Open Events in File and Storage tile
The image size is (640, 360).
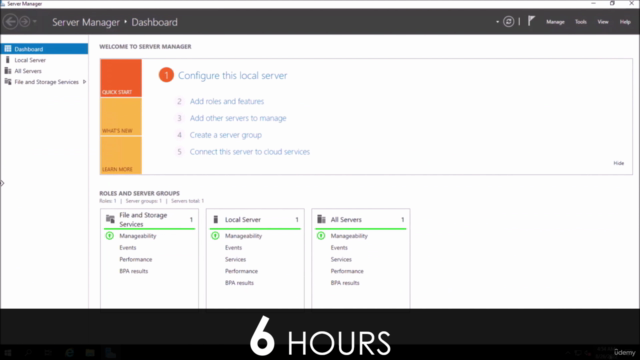pos(128,248)
